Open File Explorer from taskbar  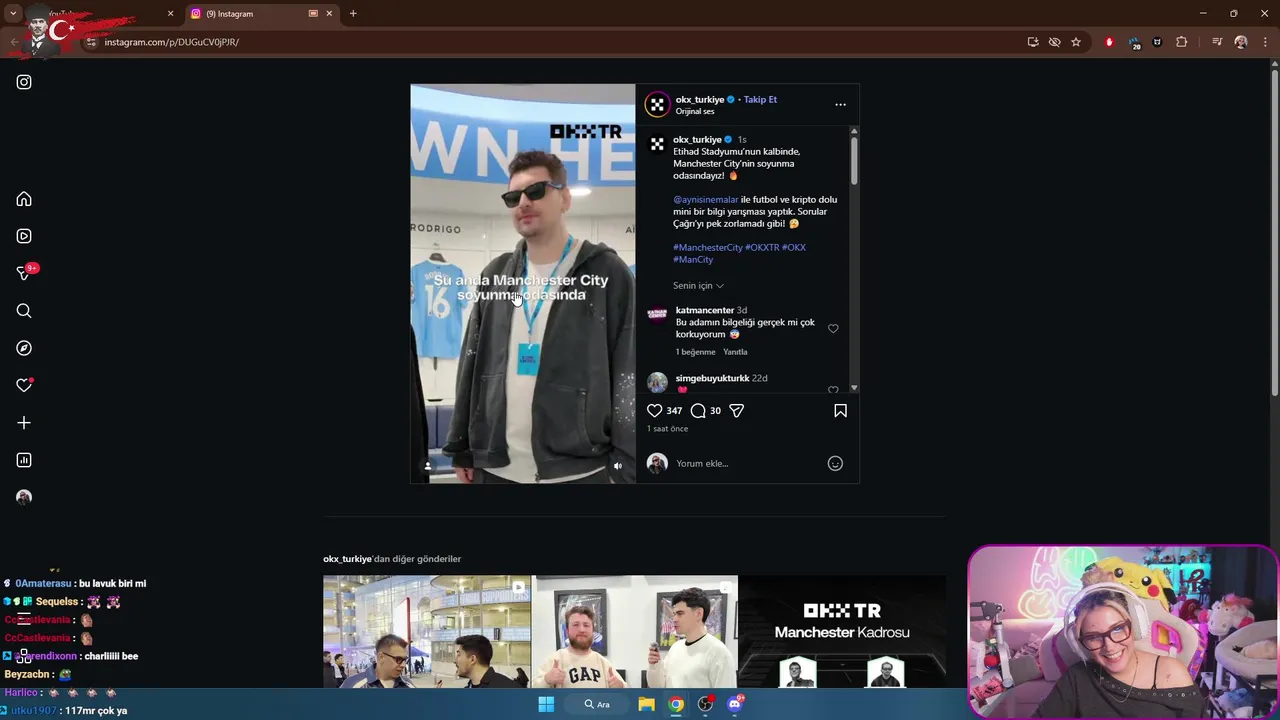click(x=647, y=704)
